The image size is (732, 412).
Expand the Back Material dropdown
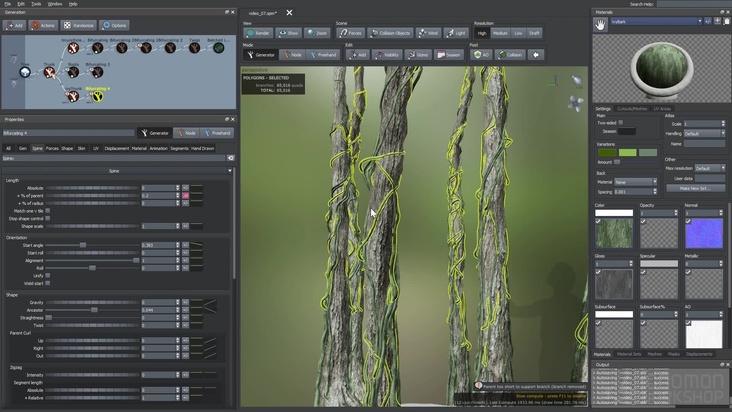point(636,182)
